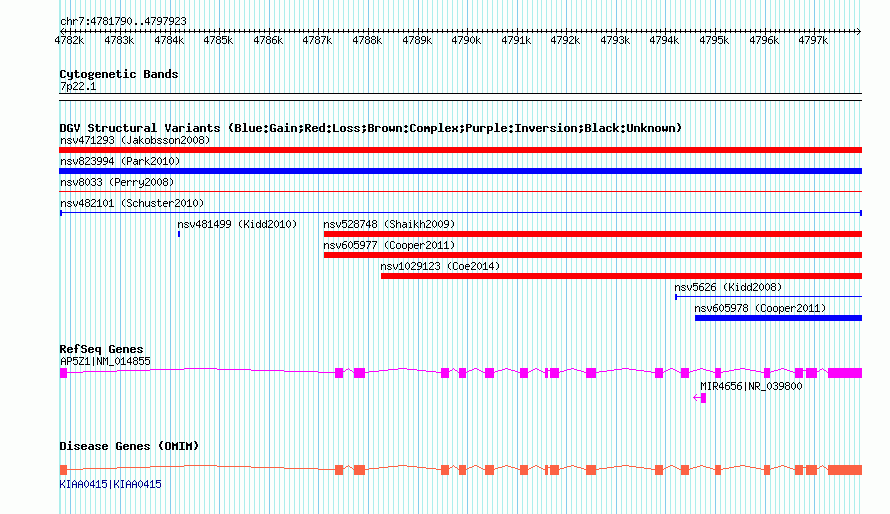890x514 pixels.
Task: Open the nsv528748 (Shaikh2009) label
Action: [x=389, y=224]
